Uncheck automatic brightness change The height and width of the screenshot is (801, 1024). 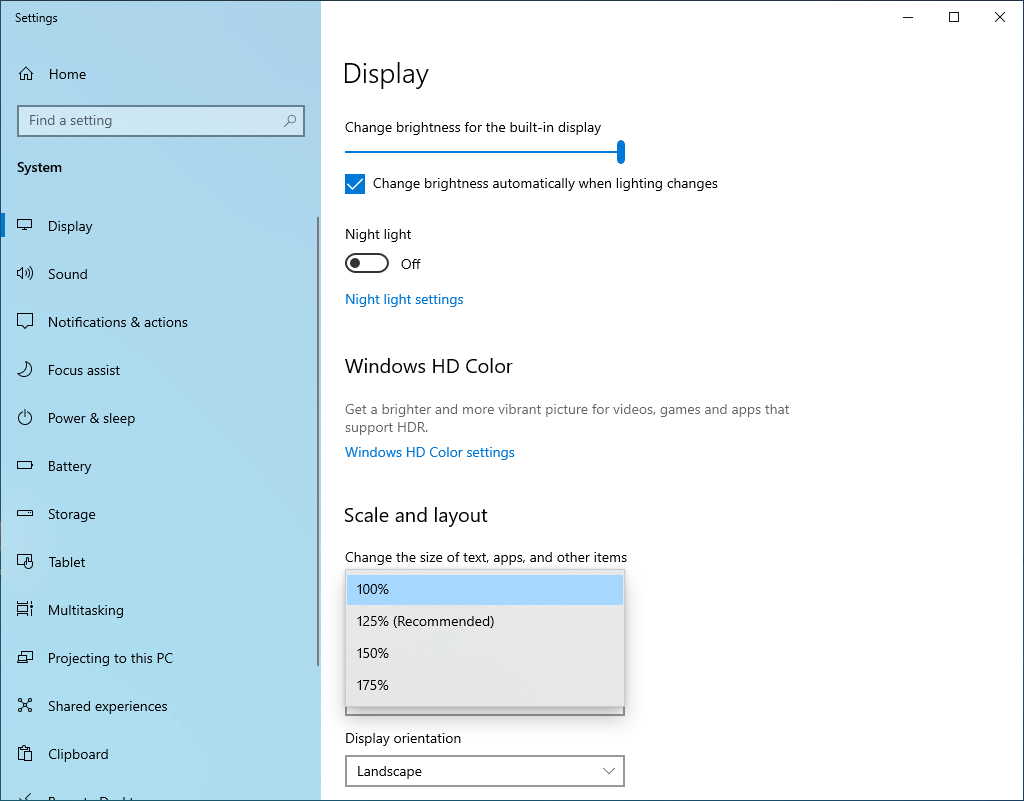(355, 183)
